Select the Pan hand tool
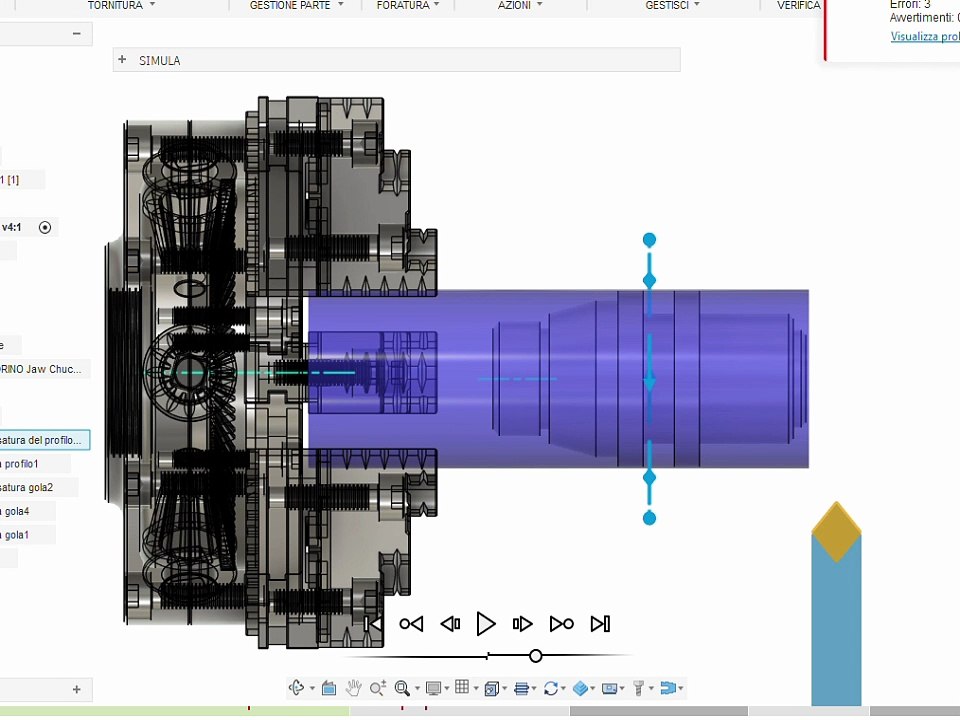This screenshot has height=720, width=960. pyautogui.click(x=353, y=688)
